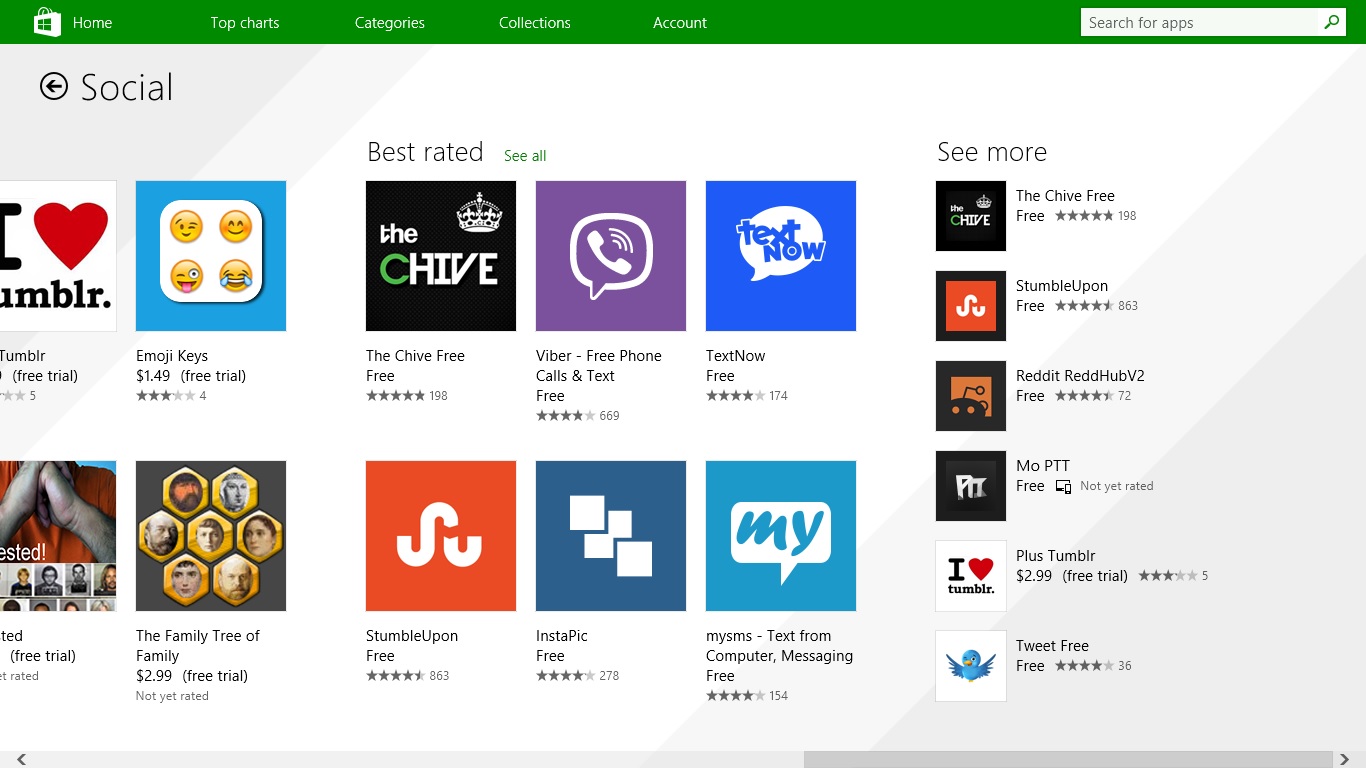Open the large Tumblr heart tile
The height and width of the screenshot is (768, 1366).
coord(58,256)
